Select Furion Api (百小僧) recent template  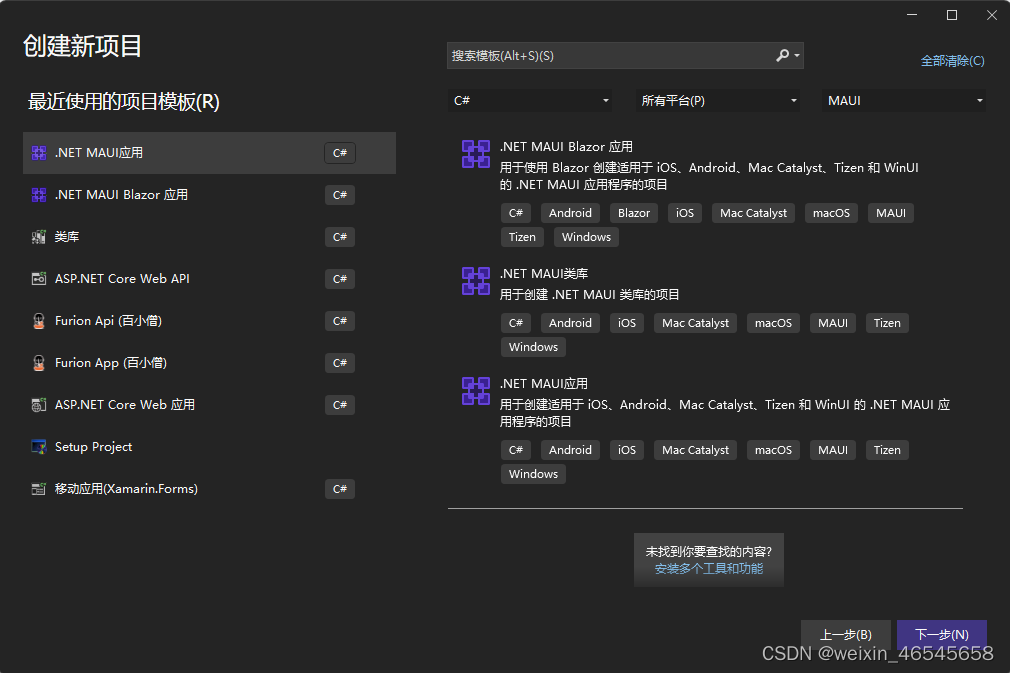coord(209,321)
